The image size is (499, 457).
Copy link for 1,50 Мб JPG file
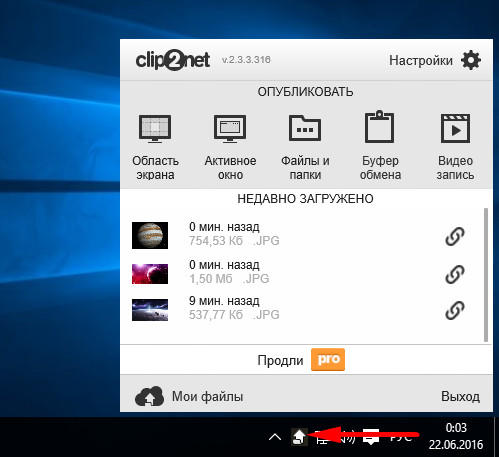point(455,275)
